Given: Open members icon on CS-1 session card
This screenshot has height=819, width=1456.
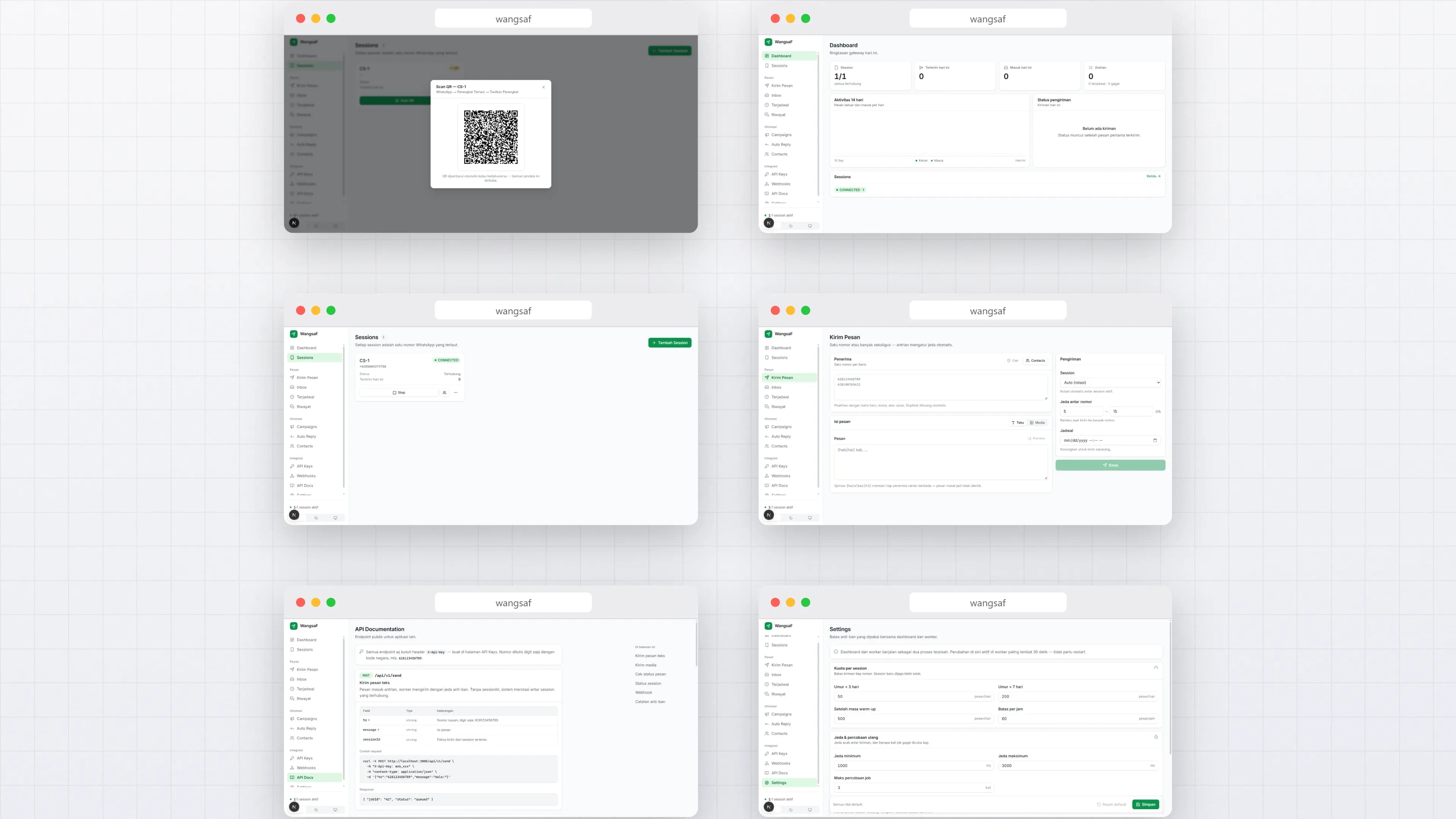Looking at the screenshot, I should pos(444,392).
